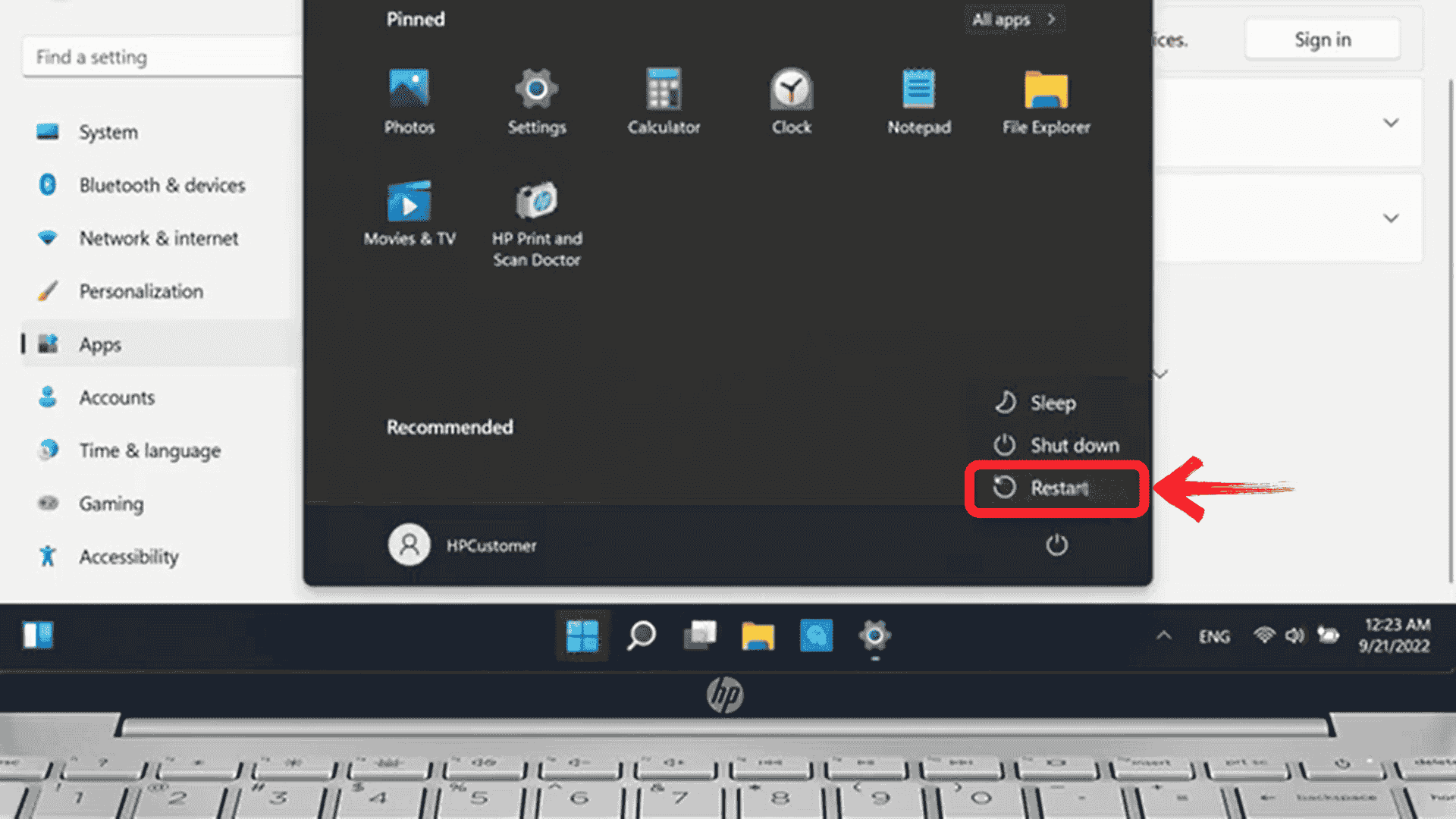This screenshot has height=819, width=1456.
Task: Select Bluetooth & devices in the sidebar
Action: click(x=162, y=185)
